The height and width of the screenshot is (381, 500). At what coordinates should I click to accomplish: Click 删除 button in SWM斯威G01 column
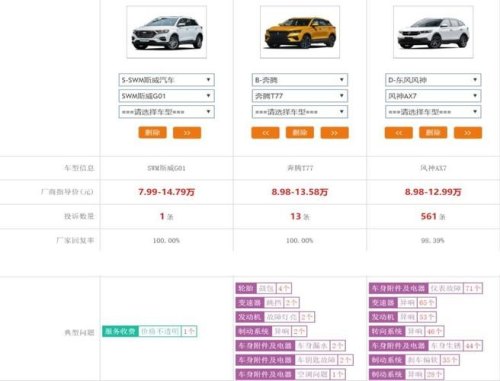pyautogui.click(x=152, y=133)
